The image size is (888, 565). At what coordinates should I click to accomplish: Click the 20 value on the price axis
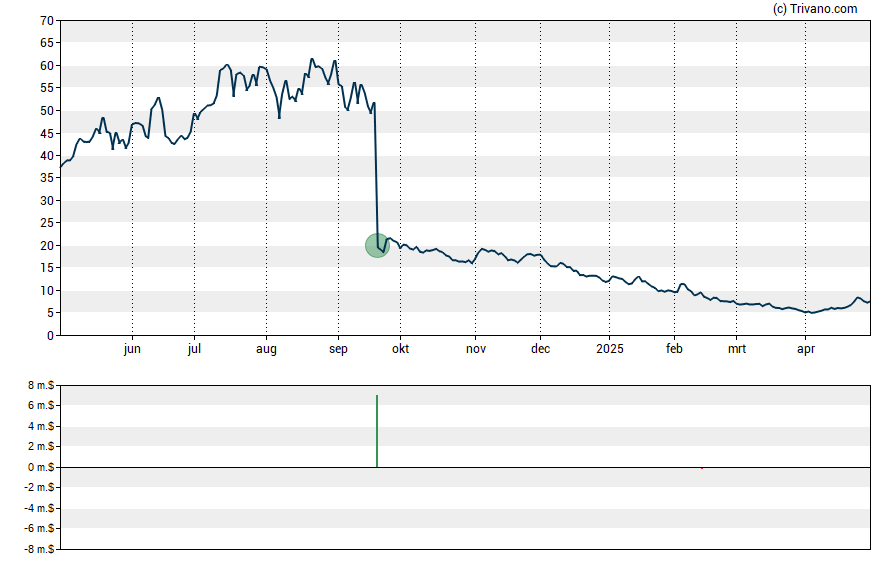[47, 246]
